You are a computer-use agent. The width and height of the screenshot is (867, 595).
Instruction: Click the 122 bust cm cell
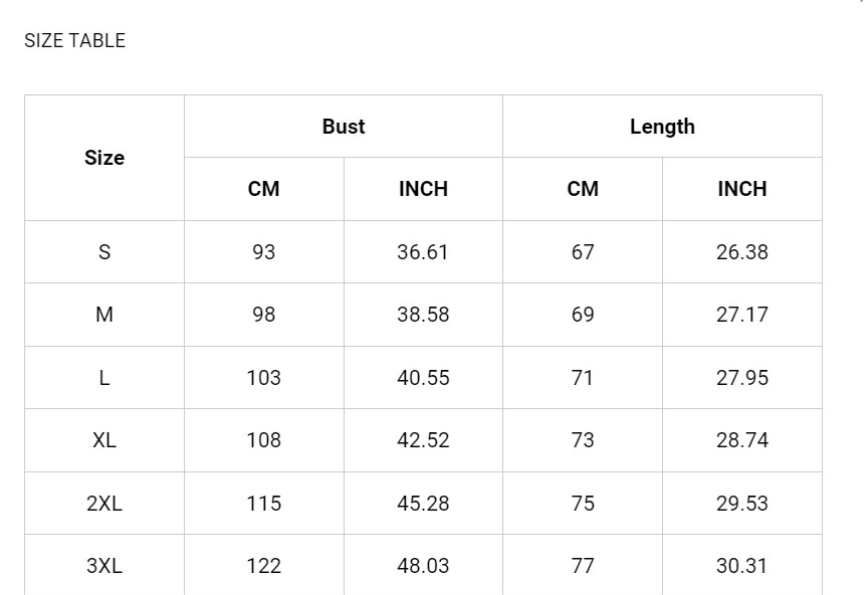264,566
